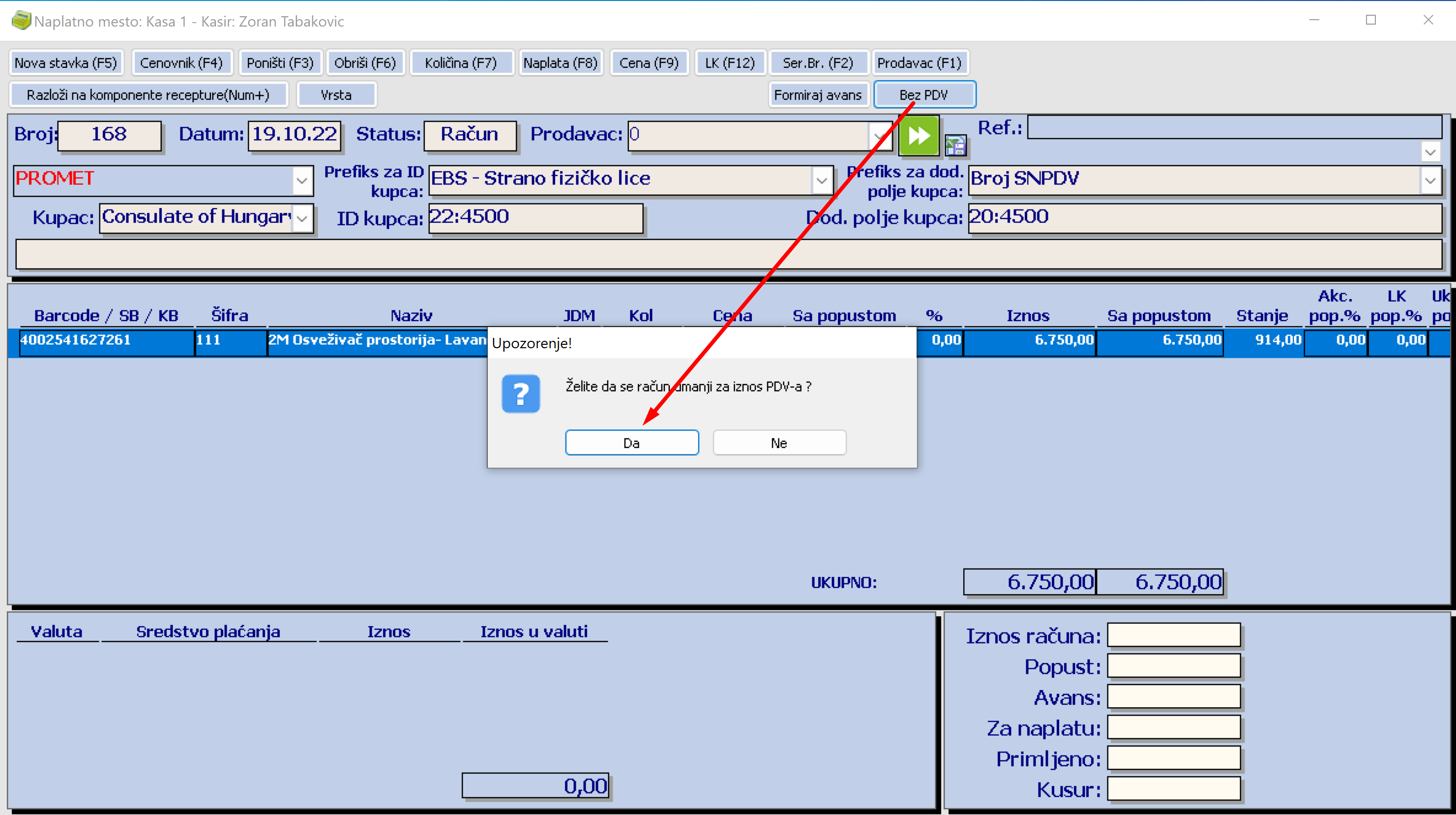Expand the Prefiks za ID kupca dropdown
Screen dimensions: 1456x815
(822, 181)
